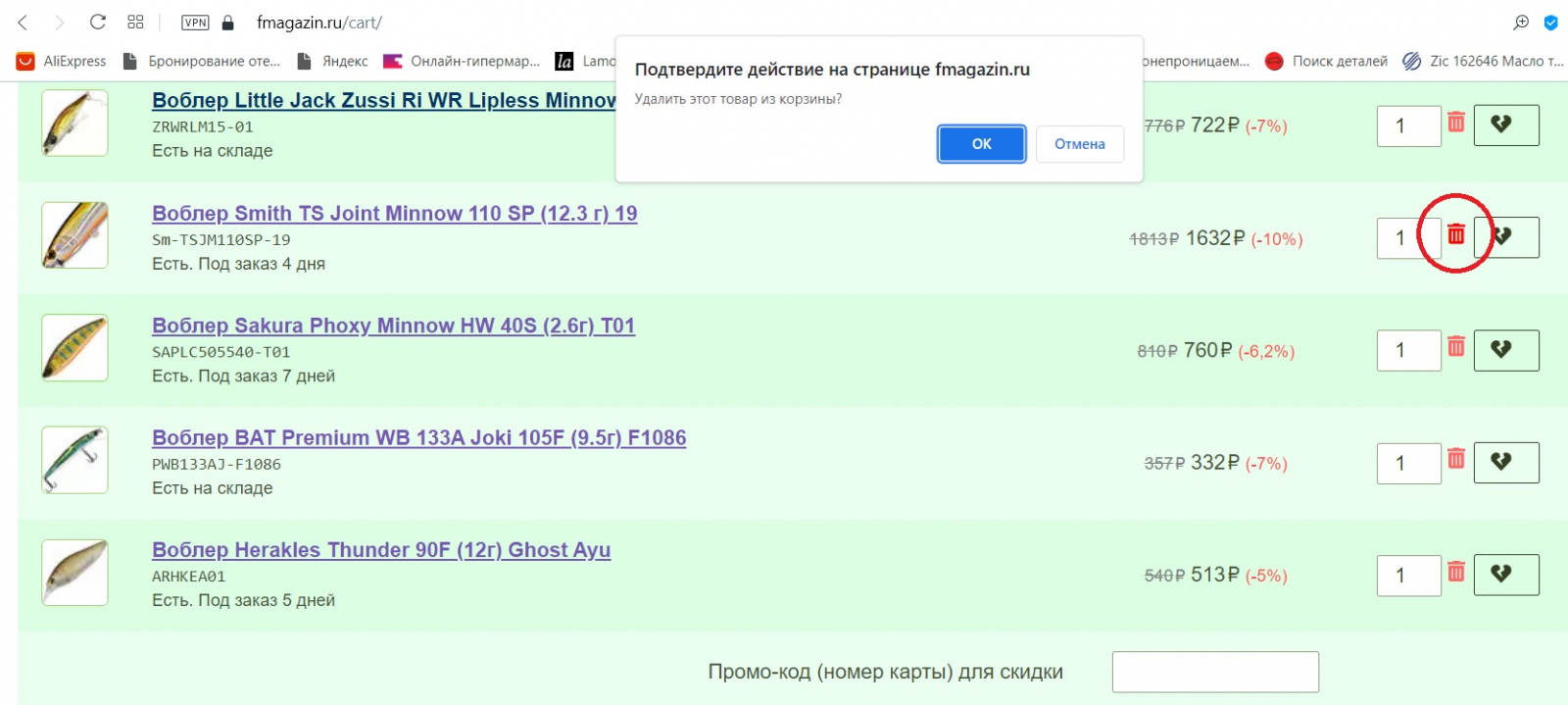1568x705 pixels.
Task: Click the promo code input field
Action: 1215,672
